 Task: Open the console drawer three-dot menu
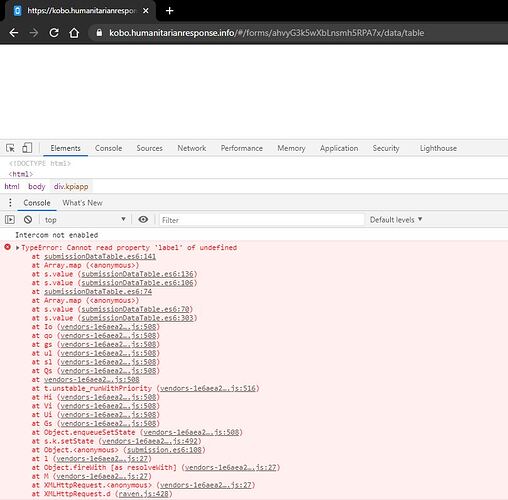(10, 202)
